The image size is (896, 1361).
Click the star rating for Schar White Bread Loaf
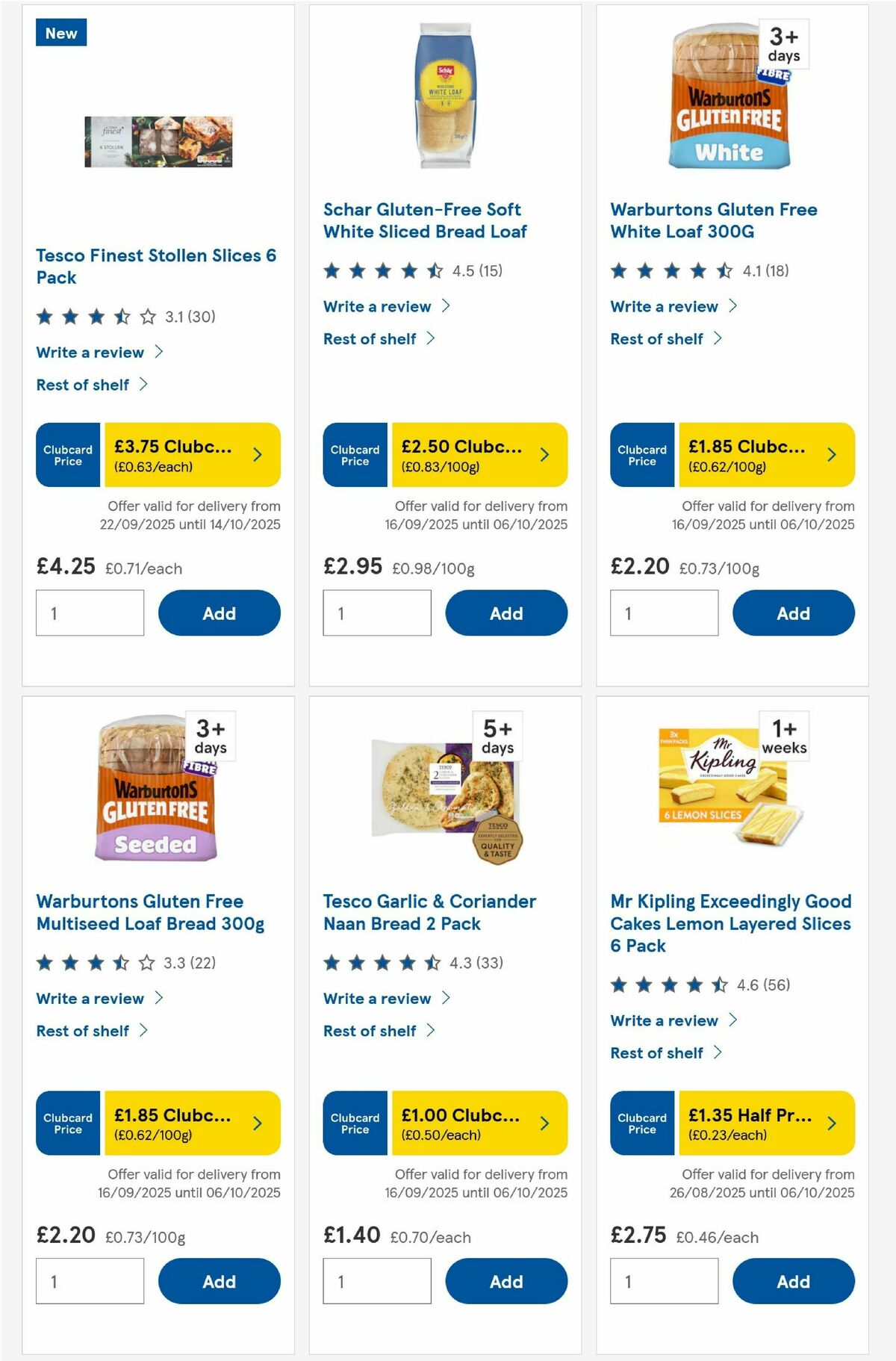pyautogui.click(x=383, y=271)
